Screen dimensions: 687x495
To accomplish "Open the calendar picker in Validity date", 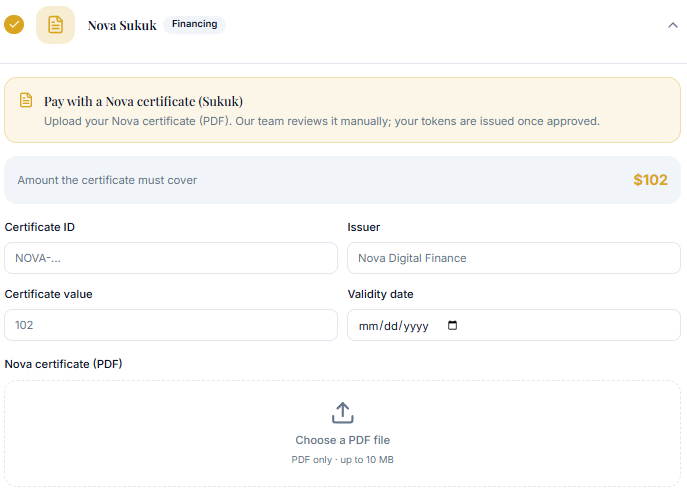I will click(452, 325).
